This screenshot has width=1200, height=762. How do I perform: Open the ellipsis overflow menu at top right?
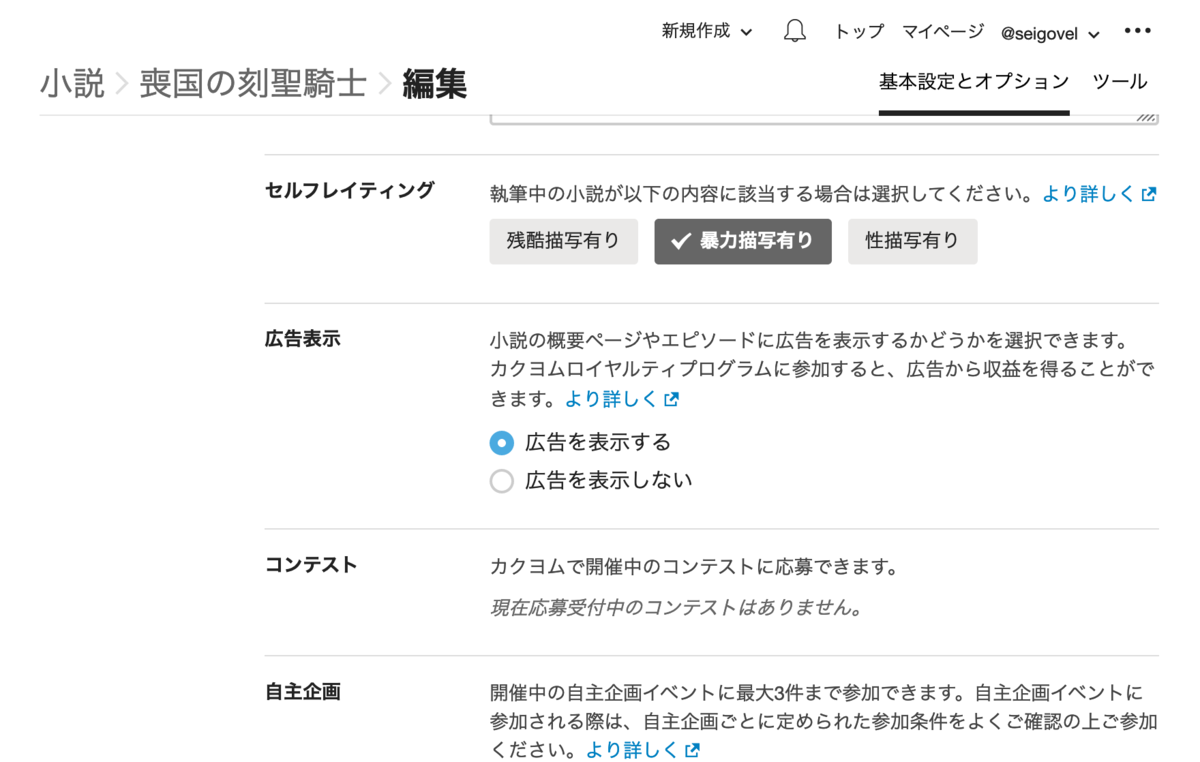1138,31
